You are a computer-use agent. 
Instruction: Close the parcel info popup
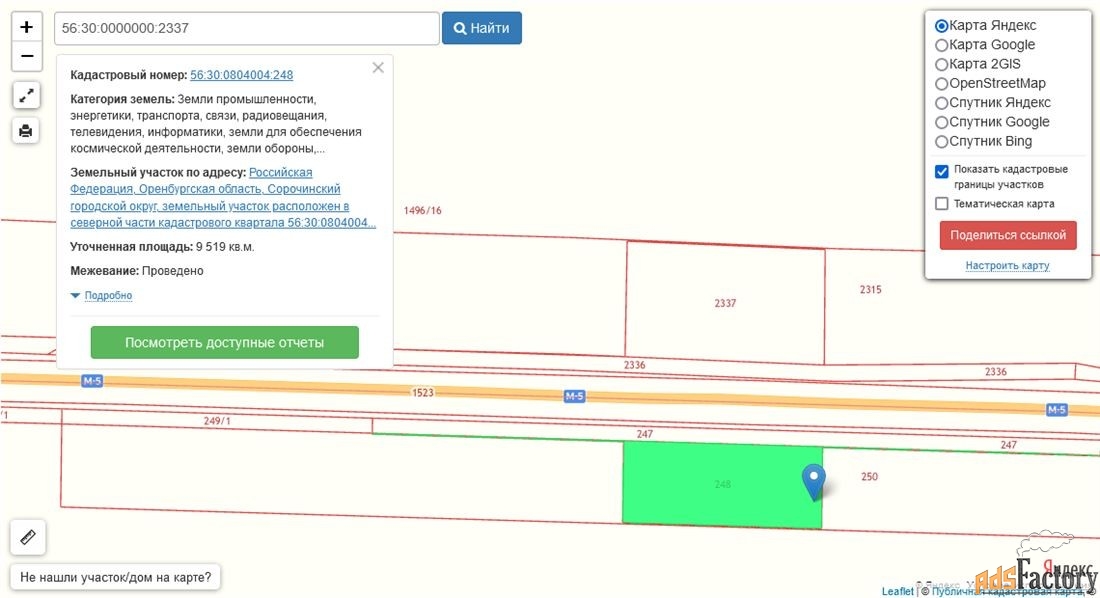coord(378,67)
